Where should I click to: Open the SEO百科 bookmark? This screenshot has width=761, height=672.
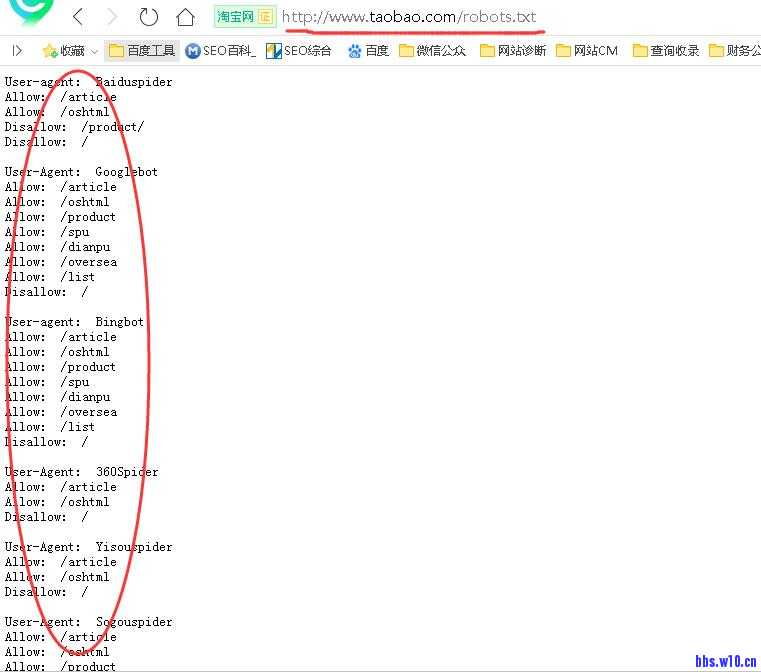[x=221, y=50]
